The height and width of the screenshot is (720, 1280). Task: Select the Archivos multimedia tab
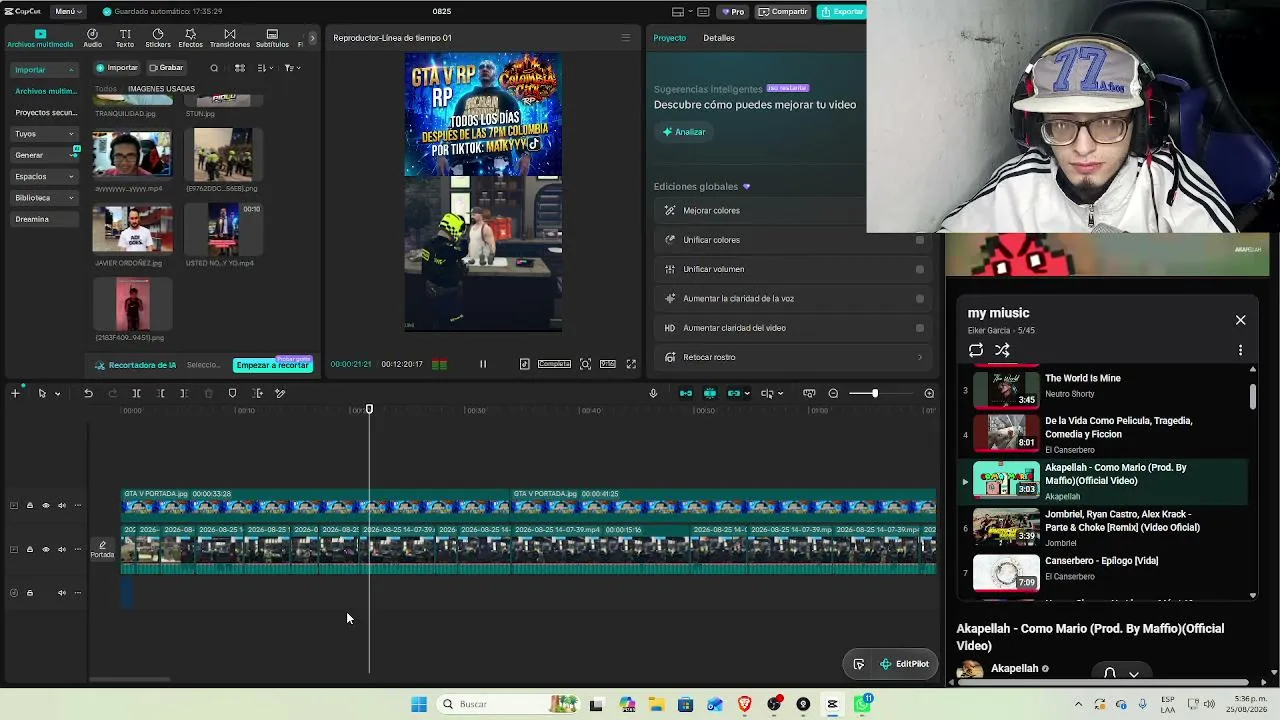tap(40, 39)
